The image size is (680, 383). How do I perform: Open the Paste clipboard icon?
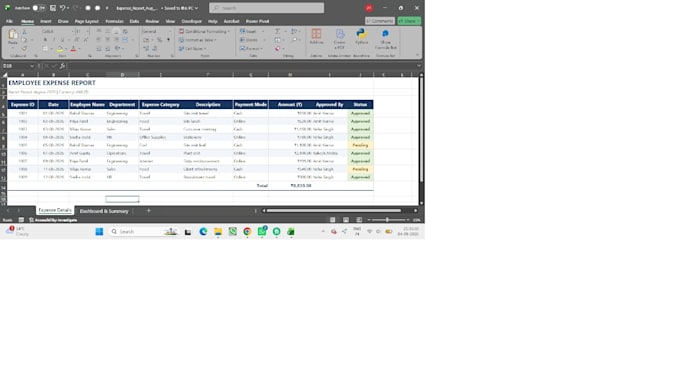(13, 34)
